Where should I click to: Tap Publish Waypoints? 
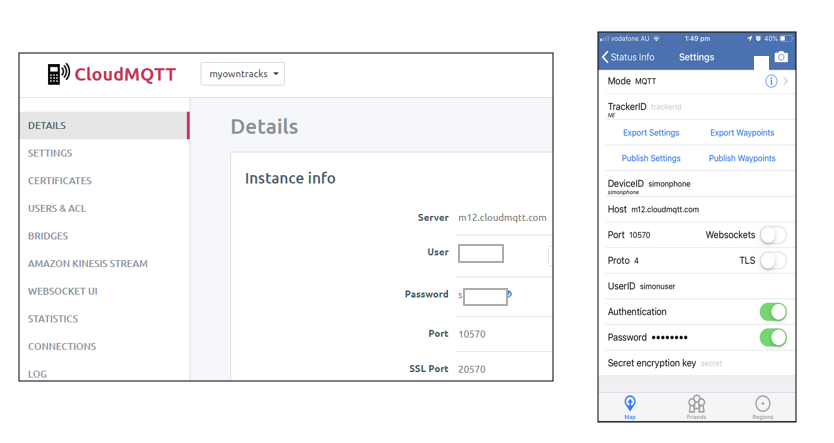click(x=742, y=158)
